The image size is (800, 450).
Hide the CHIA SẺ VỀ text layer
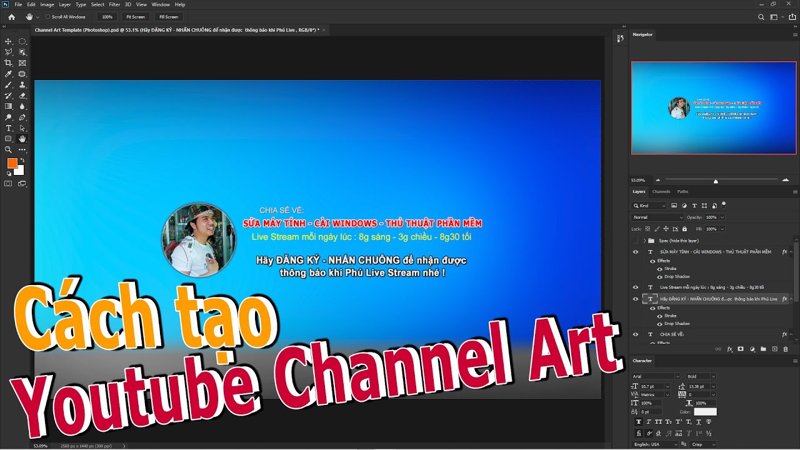[x=636, y=335]
